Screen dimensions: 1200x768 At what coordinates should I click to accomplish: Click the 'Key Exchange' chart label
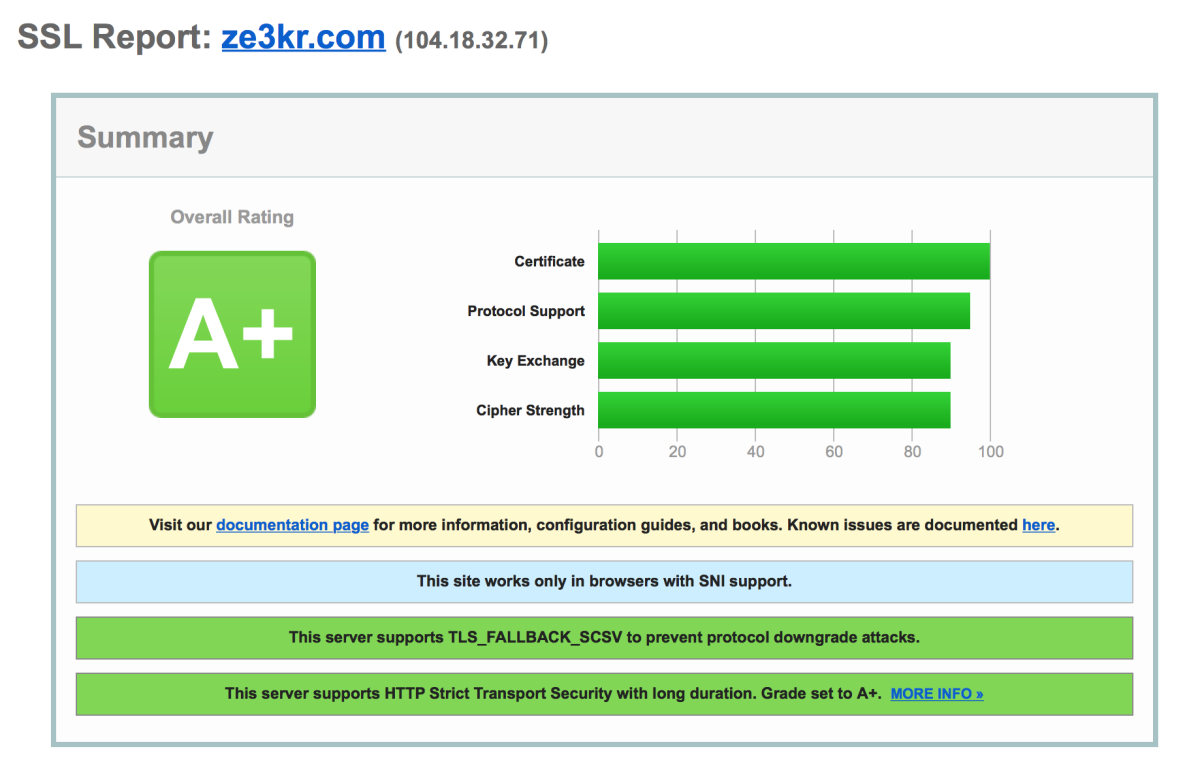point(535,361)
